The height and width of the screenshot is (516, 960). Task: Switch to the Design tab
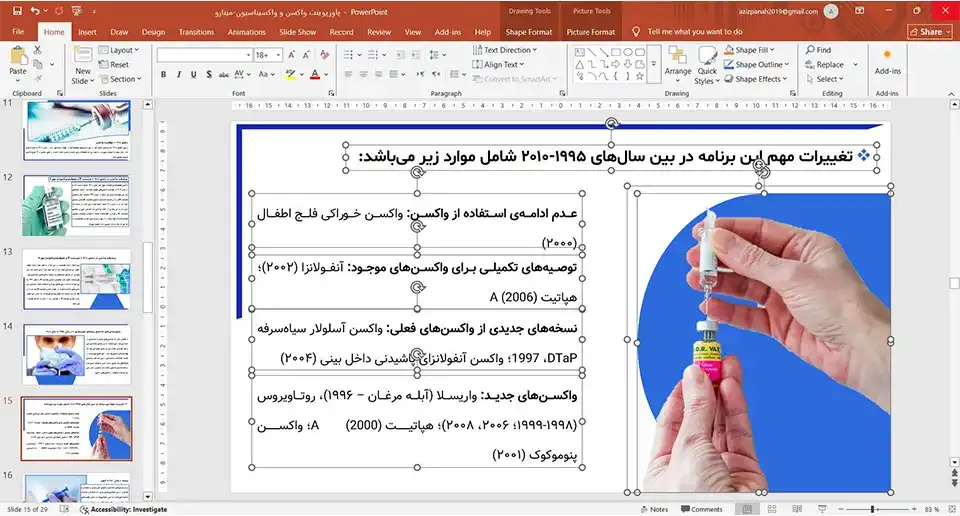tap(153, 32)
